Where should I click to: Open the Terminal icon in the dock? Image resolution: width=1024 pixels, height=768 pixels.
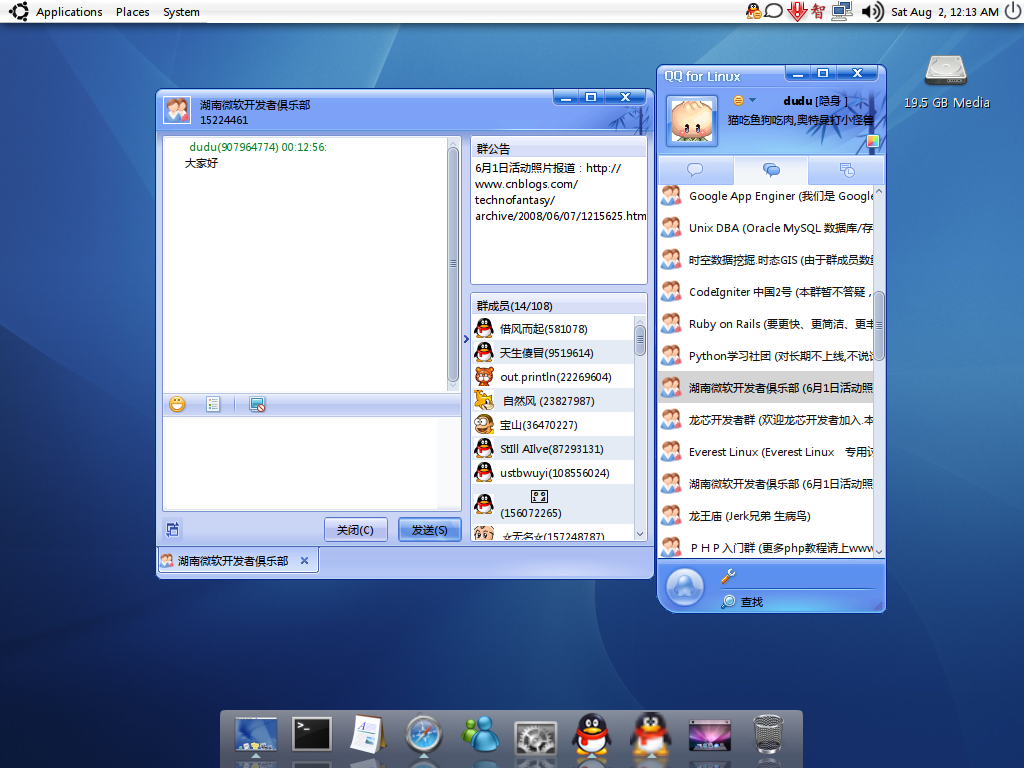(x=312, y=734)
